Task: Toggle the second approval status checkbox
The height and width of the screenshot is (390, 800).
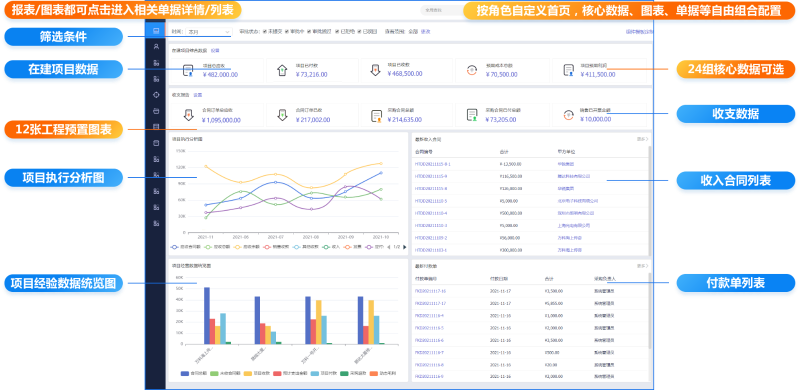Action: [287, 32]
